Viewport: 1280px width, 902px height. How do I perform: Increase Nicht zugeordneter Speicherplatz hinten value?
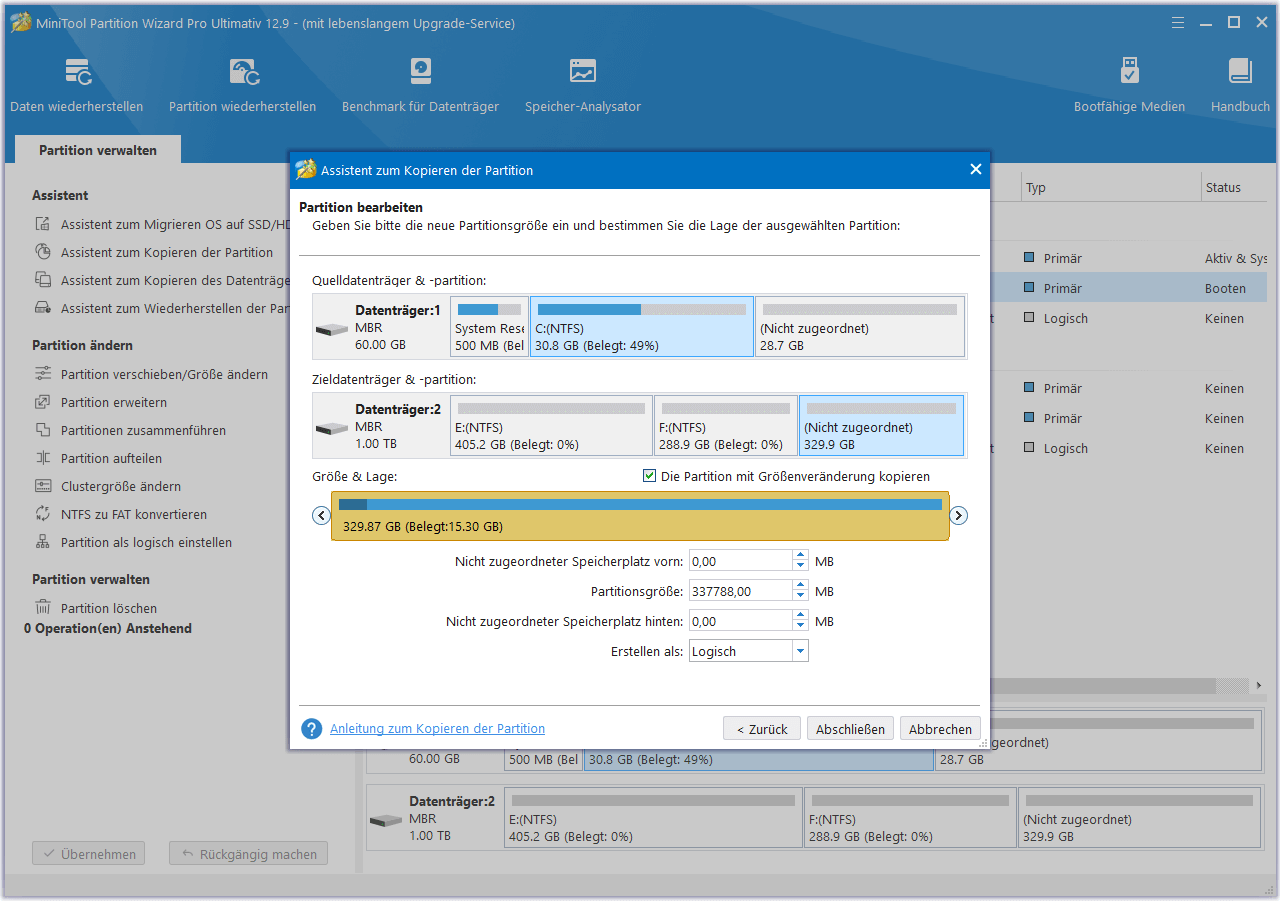tap(800, 616)
